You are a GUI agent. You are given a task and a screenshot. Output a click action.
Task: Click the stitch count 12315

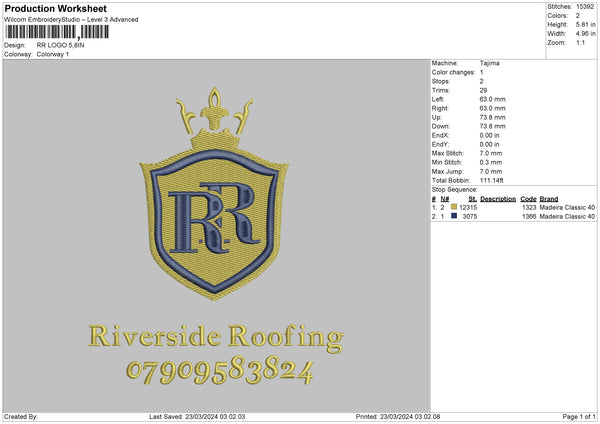[468, 207]
